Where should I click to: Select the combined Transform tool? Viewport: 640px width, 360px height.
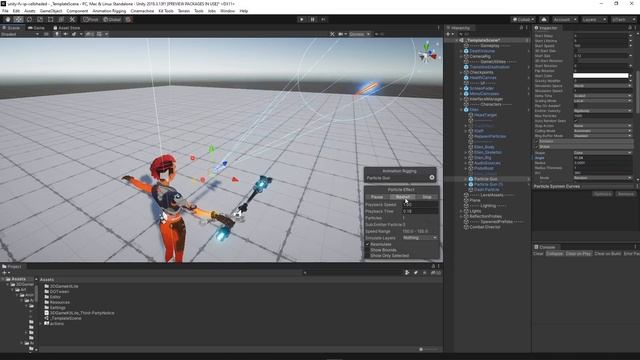(x=61, y=19)
